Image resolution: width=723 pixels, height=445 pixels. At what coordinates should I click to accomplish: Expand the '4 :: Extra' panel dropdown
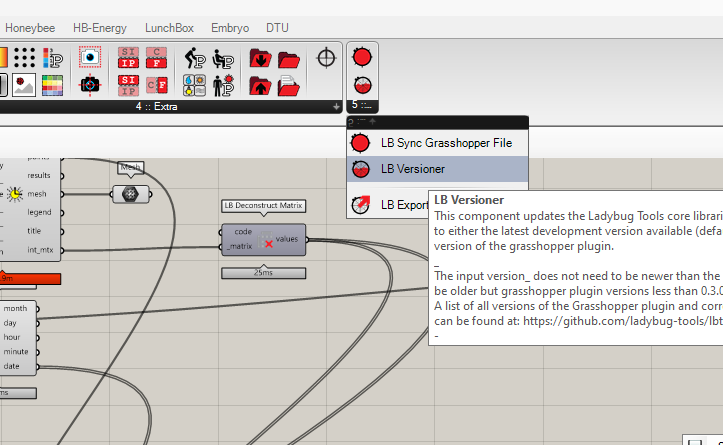coord(336,106)
